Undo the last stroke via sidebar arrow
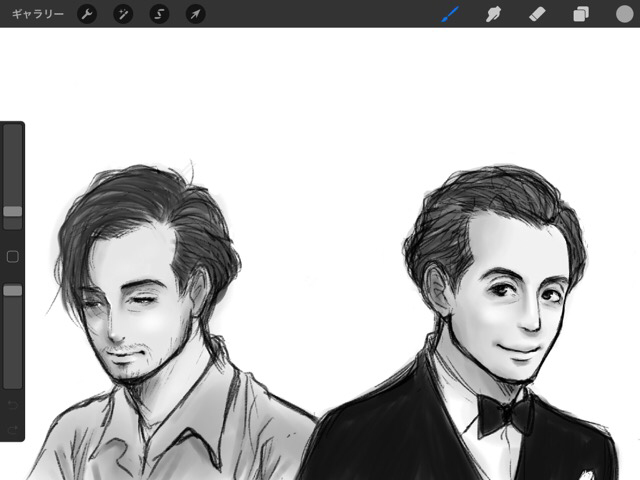Image resolution: width=640 pixels, height=480 pixels. point(13,405)
